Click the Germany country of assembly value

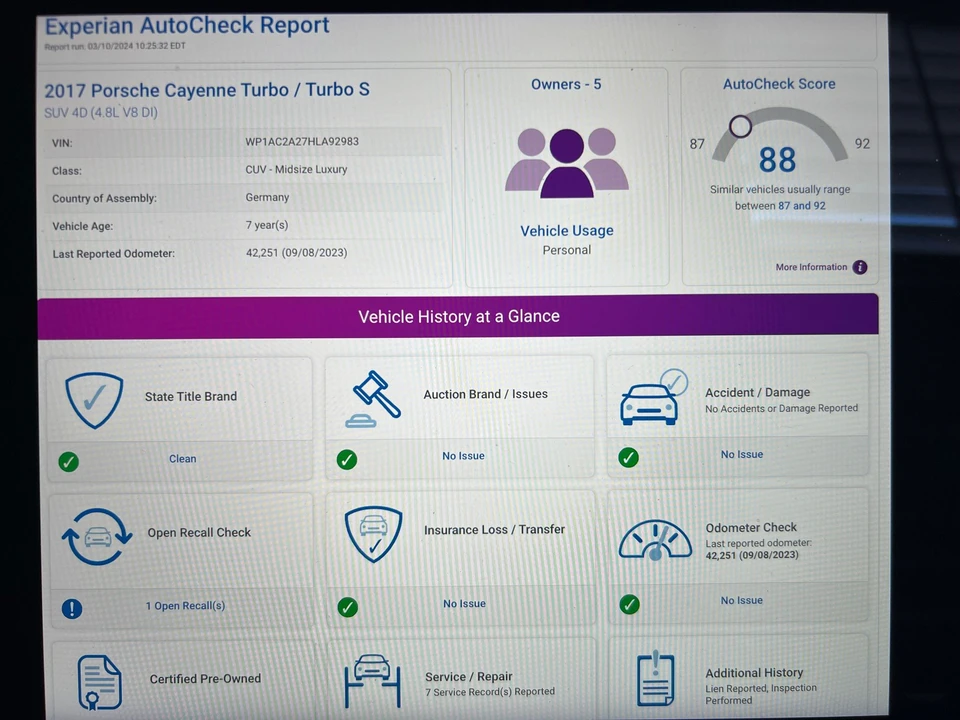point(267,197)
